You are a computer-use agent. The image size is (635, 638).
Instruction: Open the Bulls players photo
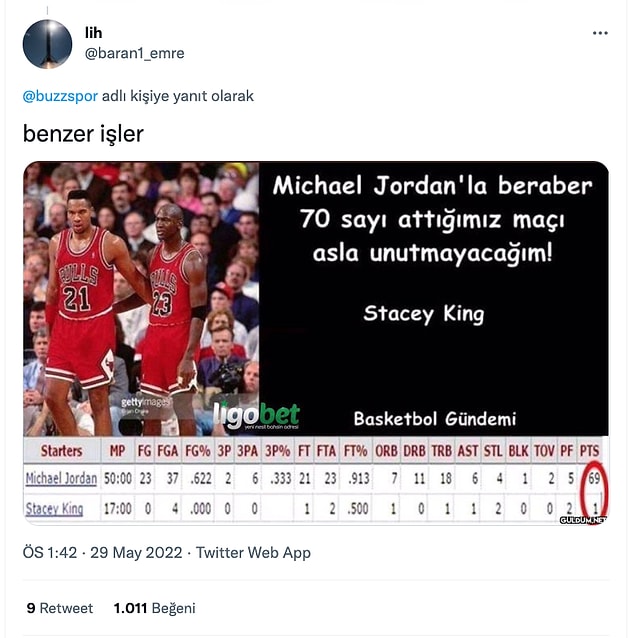141,299
